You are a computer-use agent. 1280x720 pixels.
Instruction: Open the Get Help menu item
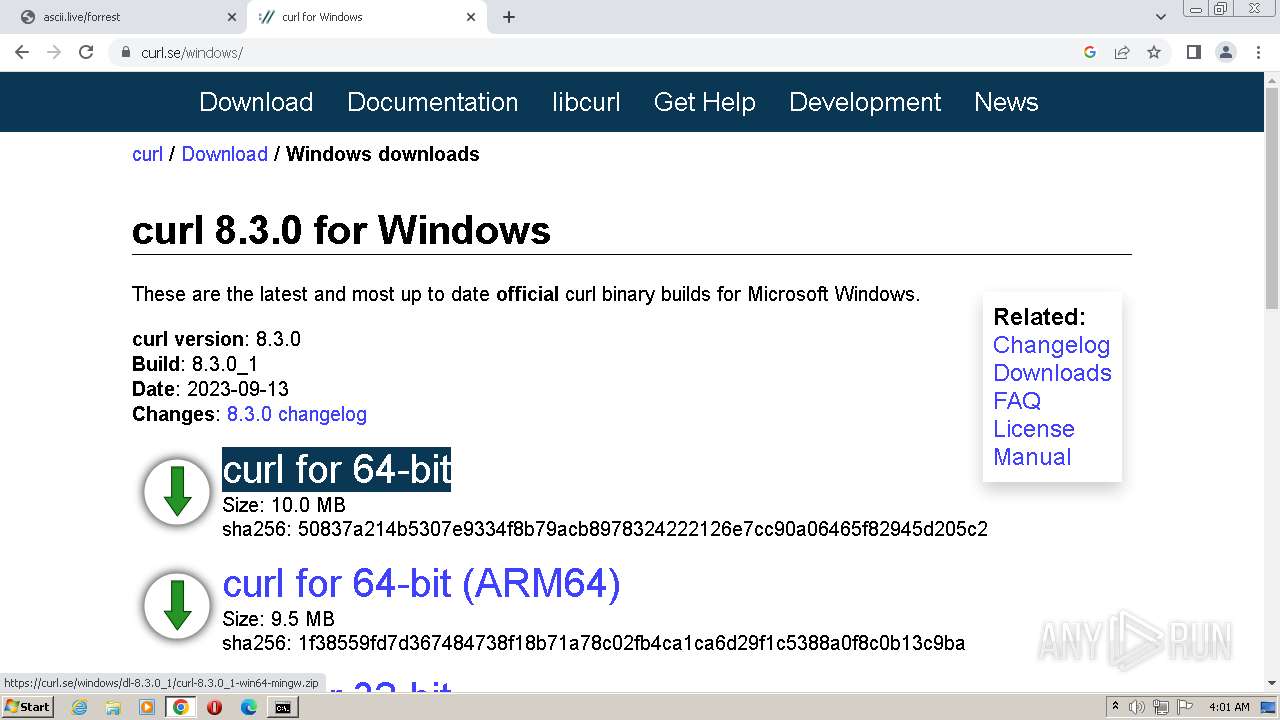coord(704,102)
